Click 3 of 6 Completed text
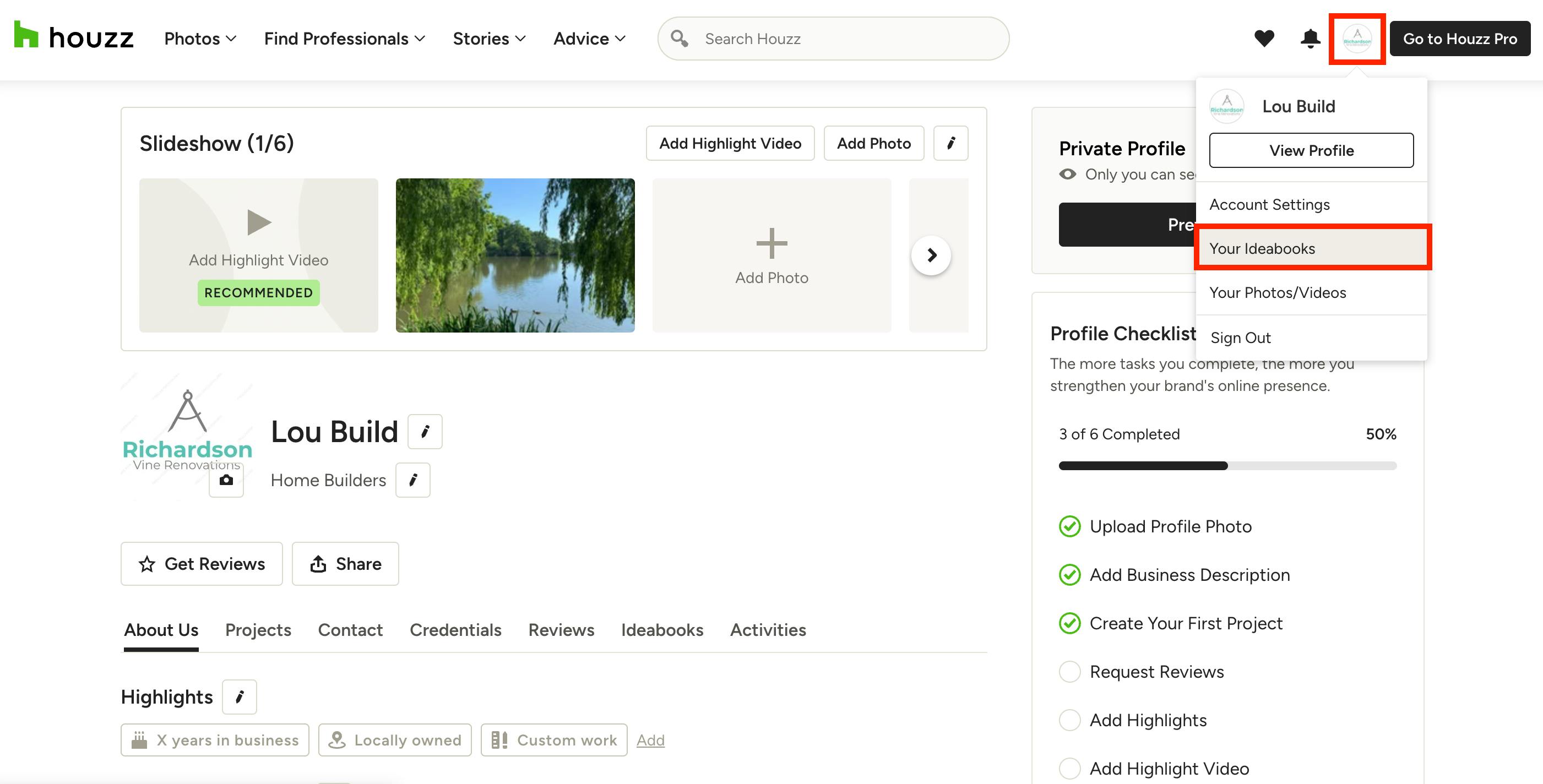Image resolution: width=1543 pixels, height=784 pixels. click(x=1119, y=434)
